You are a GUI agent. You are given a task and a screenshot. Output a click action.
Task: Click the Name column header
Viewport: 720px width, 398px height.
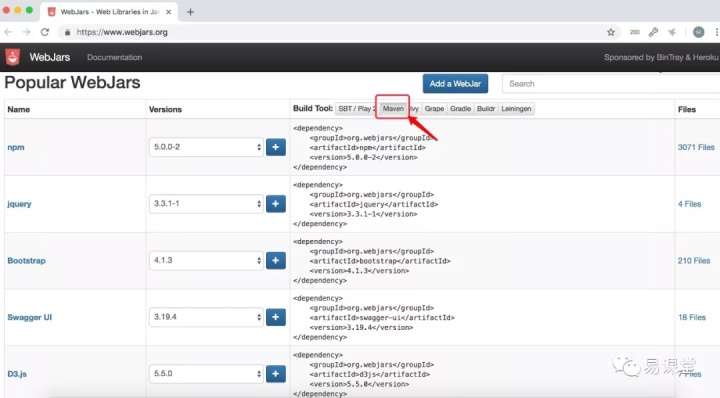coord(18,109)
